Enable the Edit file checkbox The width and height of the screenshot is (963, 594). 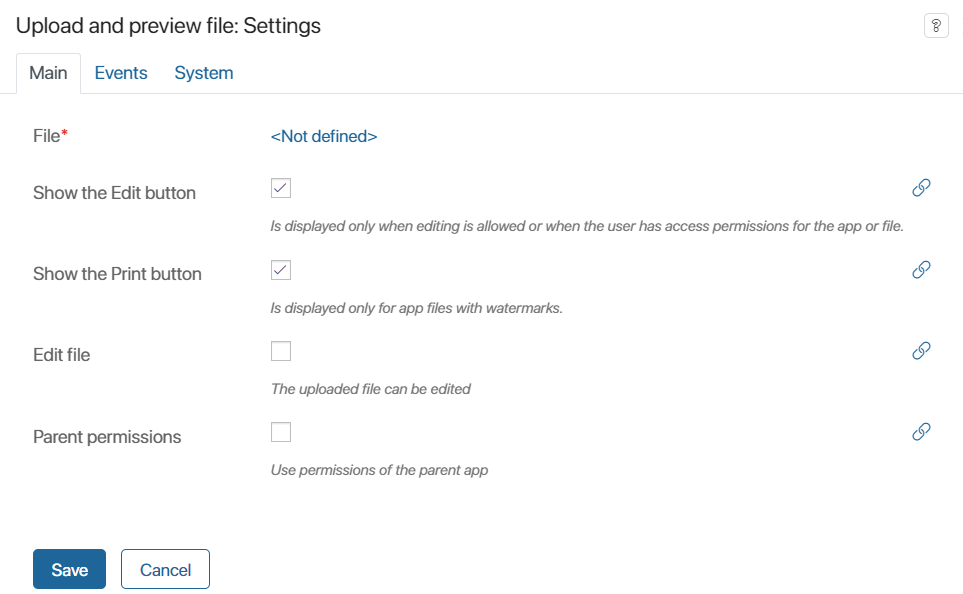pos(281,351)
